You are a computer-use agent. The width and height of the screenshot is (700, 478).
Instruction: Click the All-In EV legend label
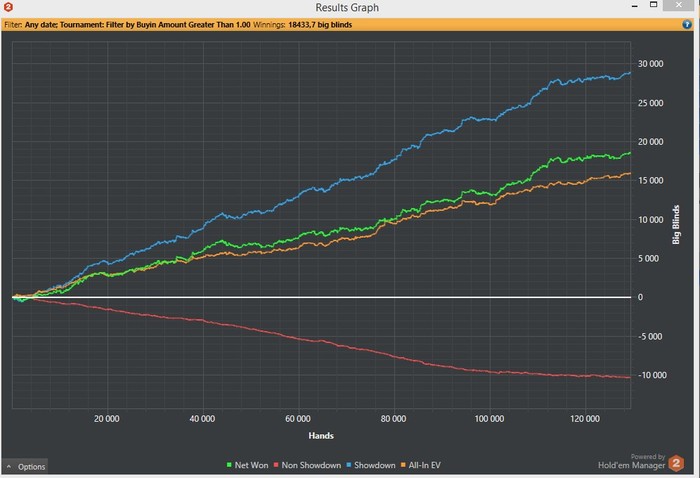tap(425, 465)
